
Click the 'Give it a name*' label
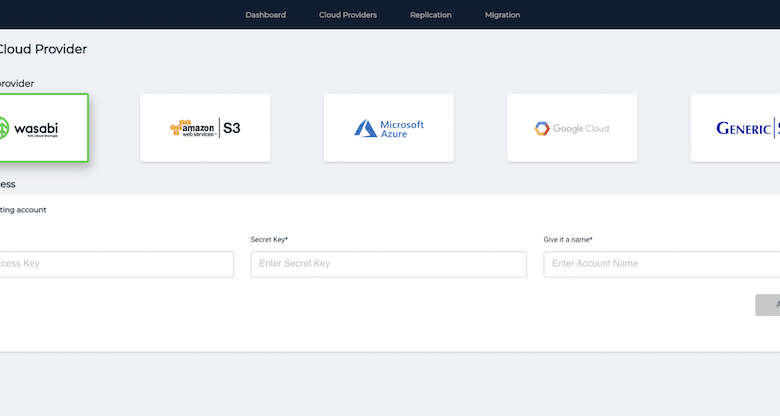tap(568, 239)
